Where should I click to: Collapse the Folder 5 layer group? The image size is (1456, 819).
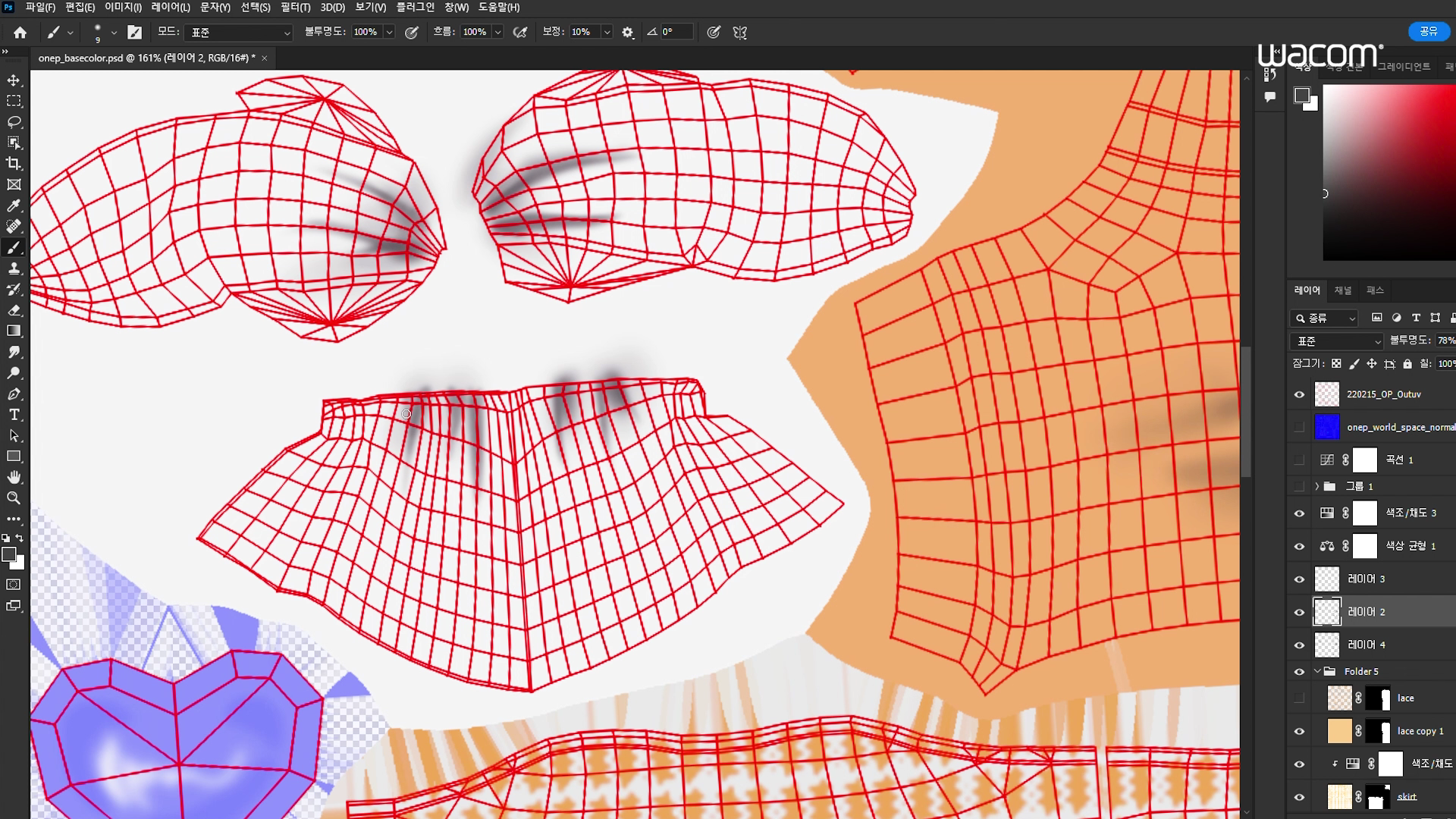point(1317,671)
